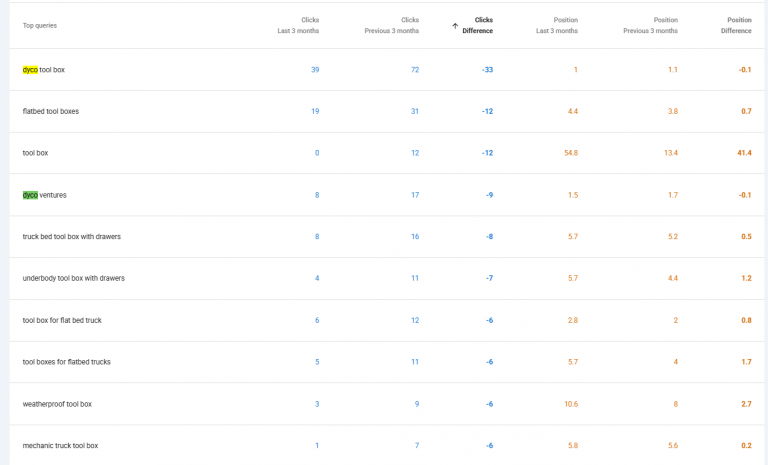Sort by Position Last 3 months column
The image size is (768, 465).
(x=557, y=25)
